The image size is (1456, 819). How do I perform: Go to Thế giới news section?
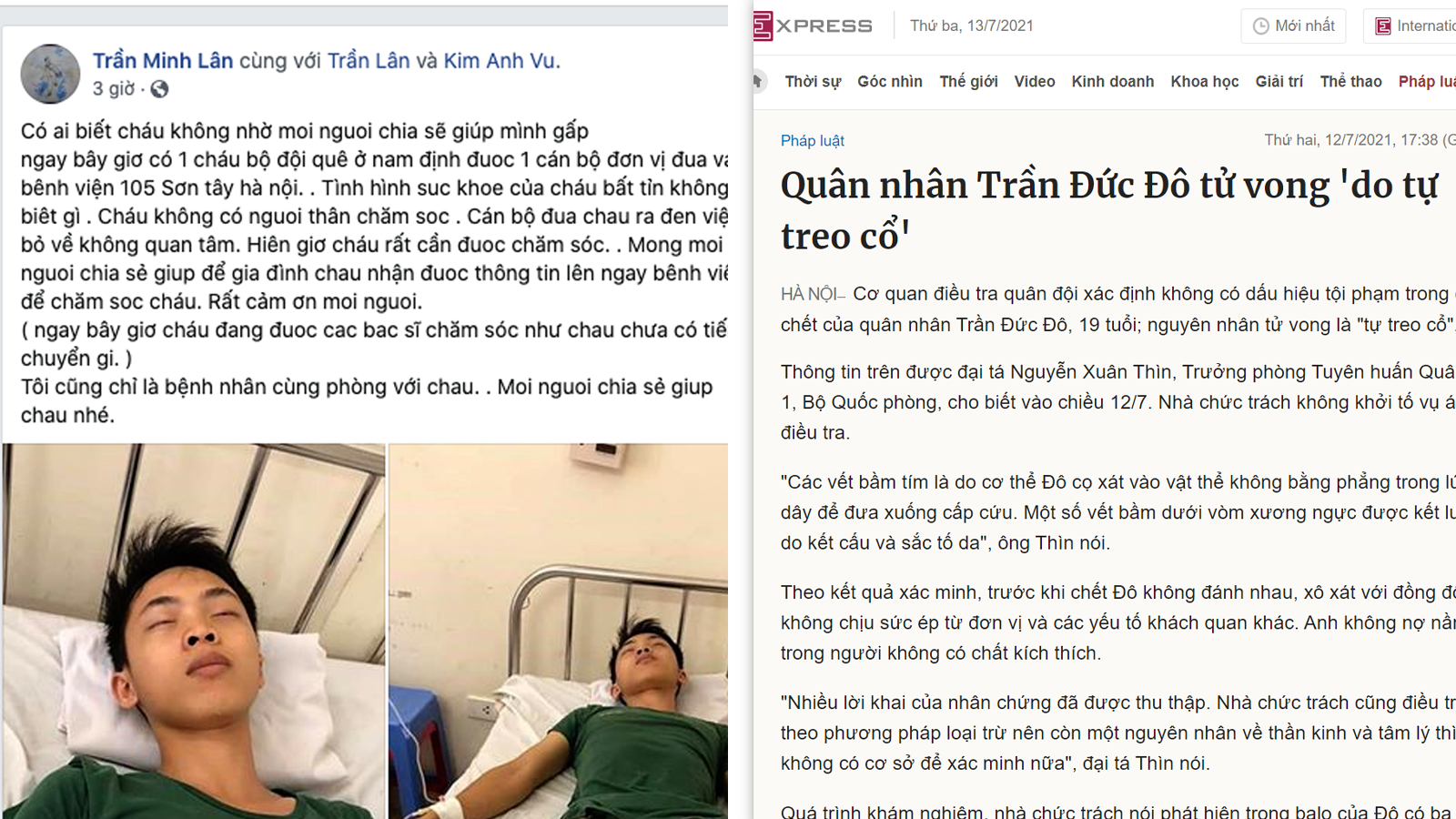pyautogui.click(x=968, y=81)
